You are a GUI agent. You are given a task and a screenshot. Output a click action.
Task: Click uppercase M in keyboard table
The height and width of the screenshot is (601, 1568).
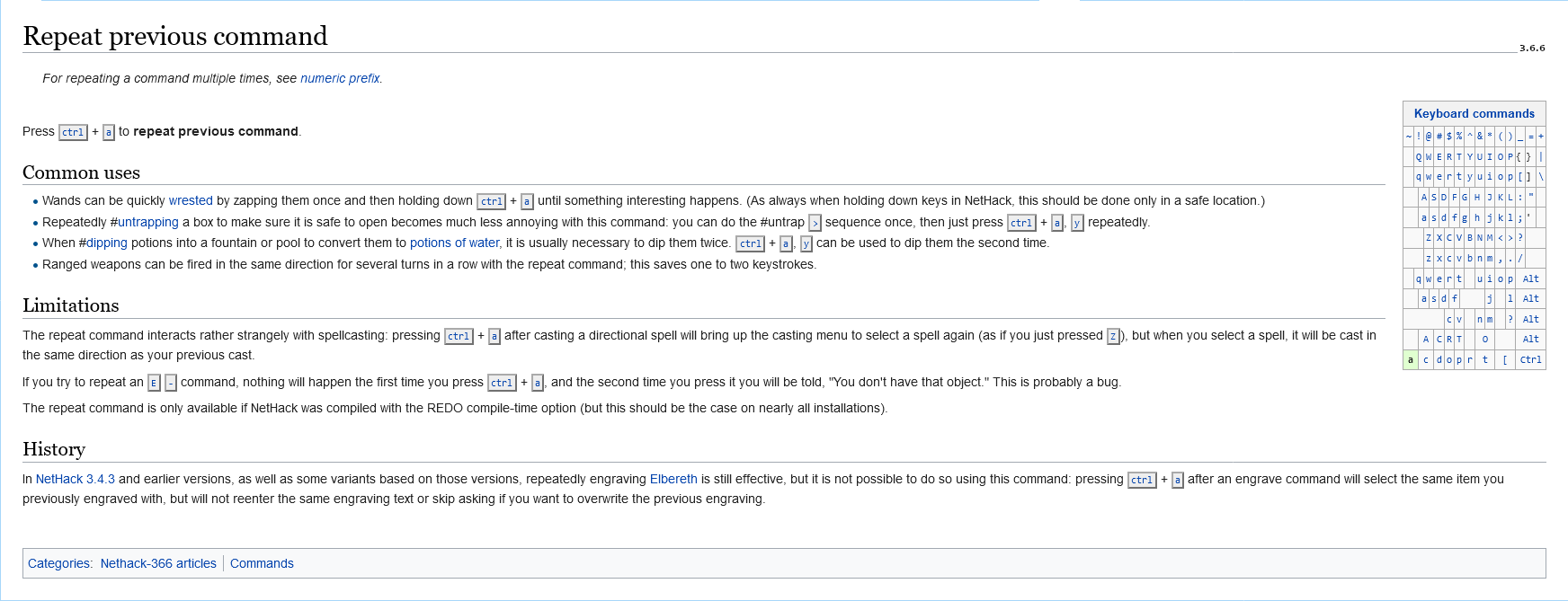click(x=1490, y=237)
